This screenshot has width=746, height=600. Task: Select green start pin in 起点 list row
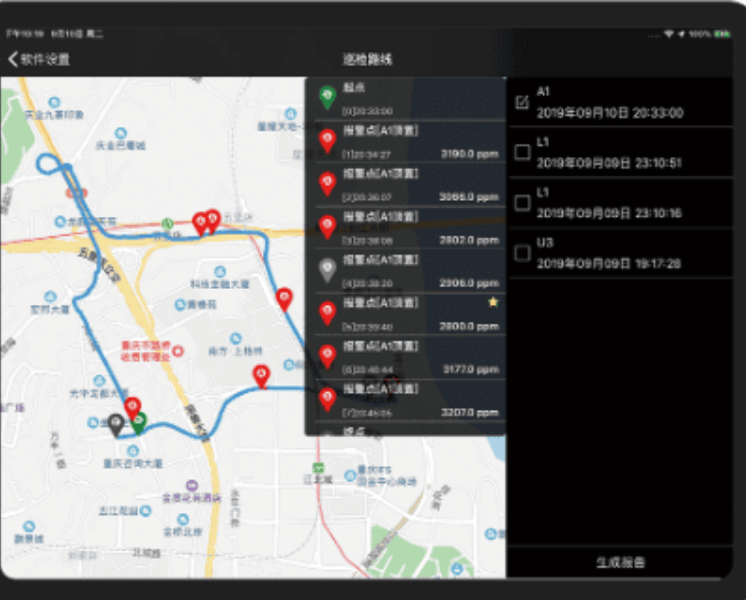(327, 98)
